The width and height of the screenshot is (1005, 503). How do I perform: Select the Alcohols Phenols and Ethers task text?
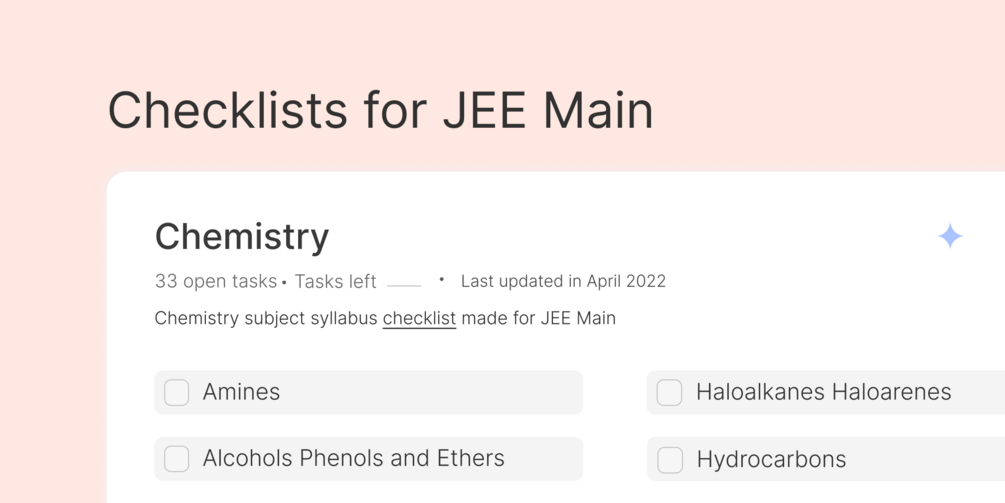(353, 459)
